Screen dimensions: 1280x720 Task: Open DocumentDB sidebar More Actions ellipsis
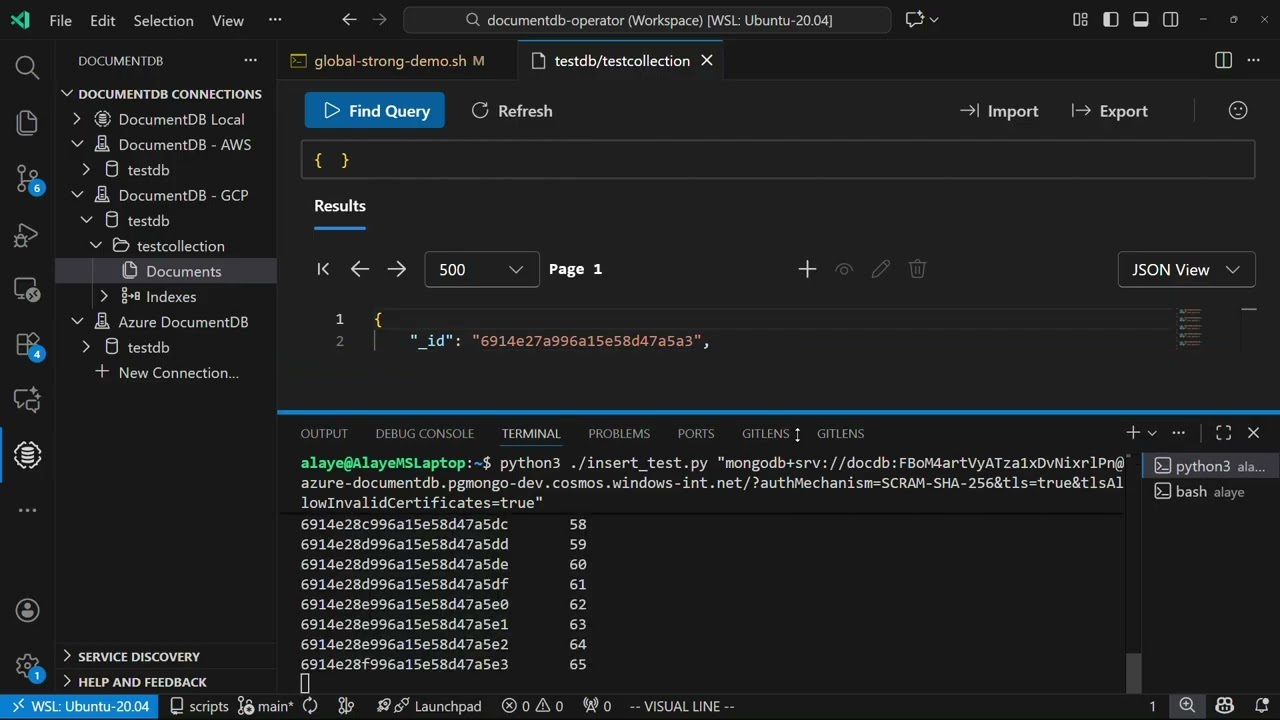[250, 61]
